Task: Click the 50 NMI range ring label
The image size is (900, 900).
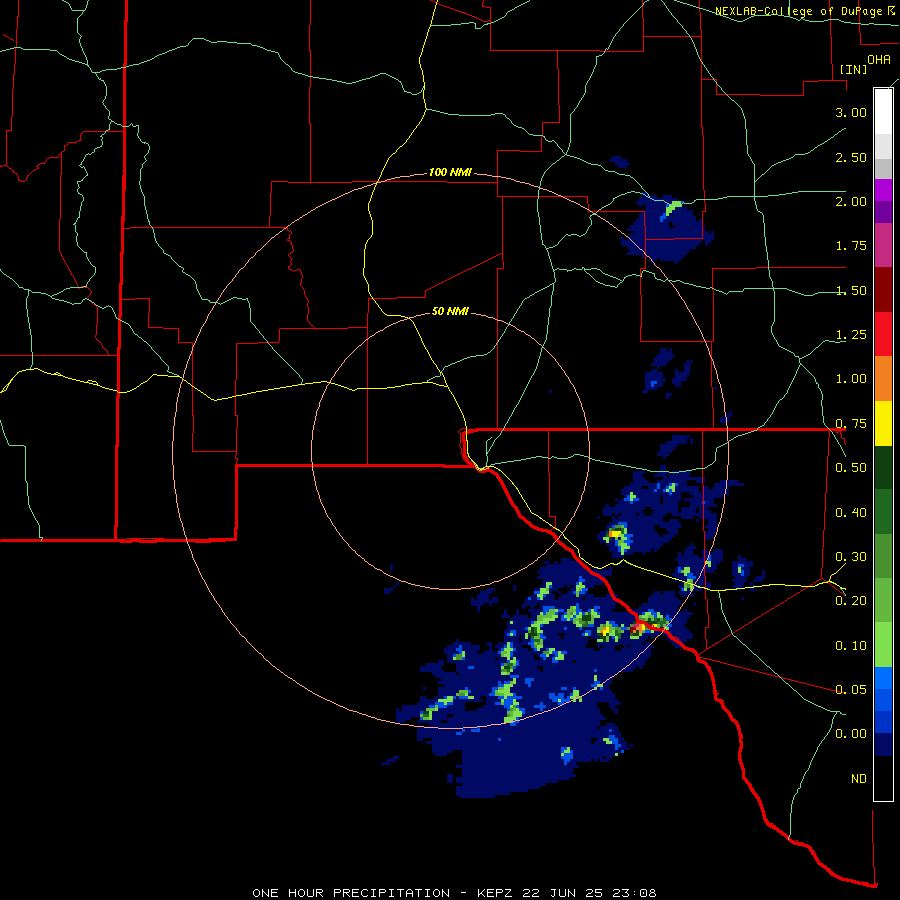Action: 450,312
